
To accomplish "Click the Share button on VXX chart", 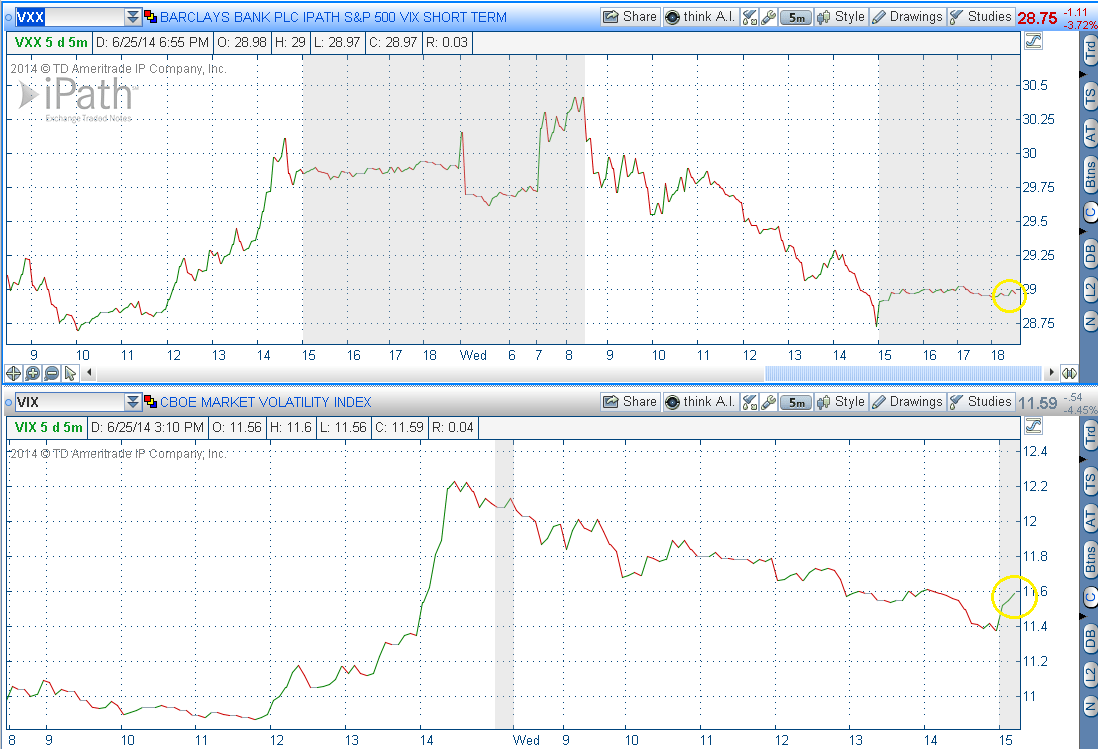I will point(630,17).
